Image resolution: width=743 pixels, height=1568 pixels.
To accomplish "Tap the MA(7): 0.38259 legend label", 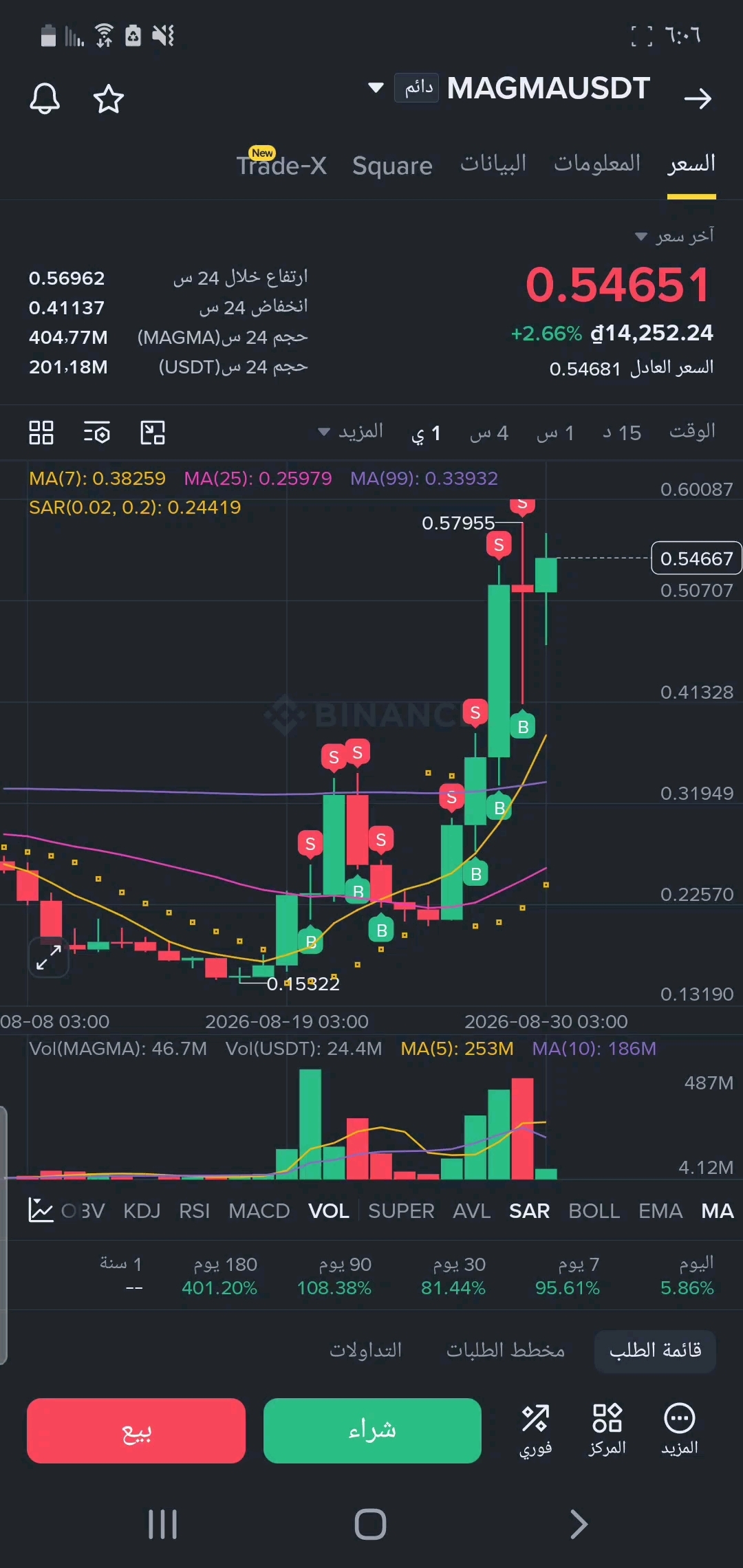I will click(97, 479).
